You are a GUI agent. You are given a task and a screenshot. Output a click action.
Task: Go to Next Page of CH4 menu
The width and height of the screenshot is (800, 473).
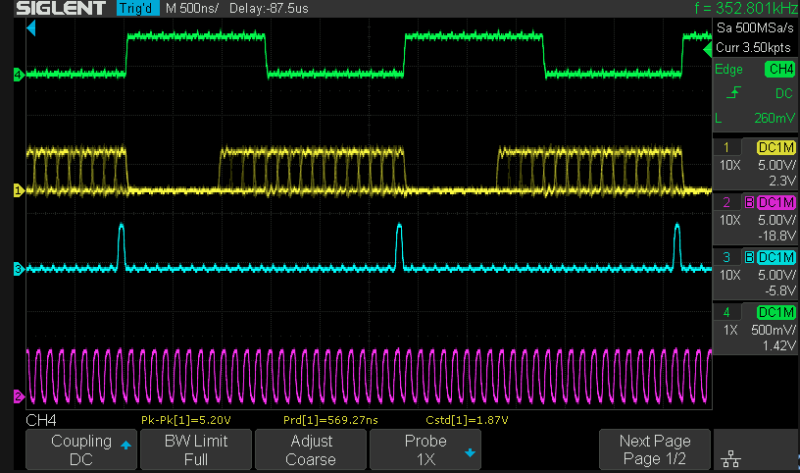click(655, 450)
